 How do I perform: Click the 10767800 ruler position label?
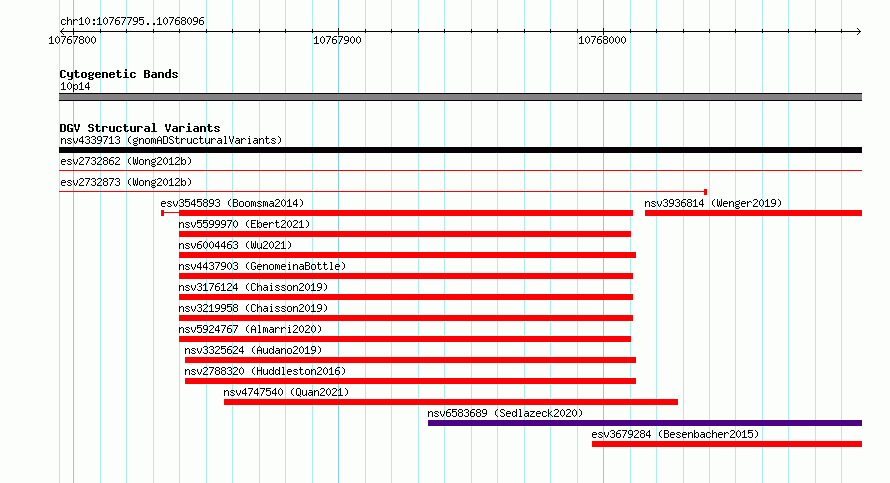73,40
